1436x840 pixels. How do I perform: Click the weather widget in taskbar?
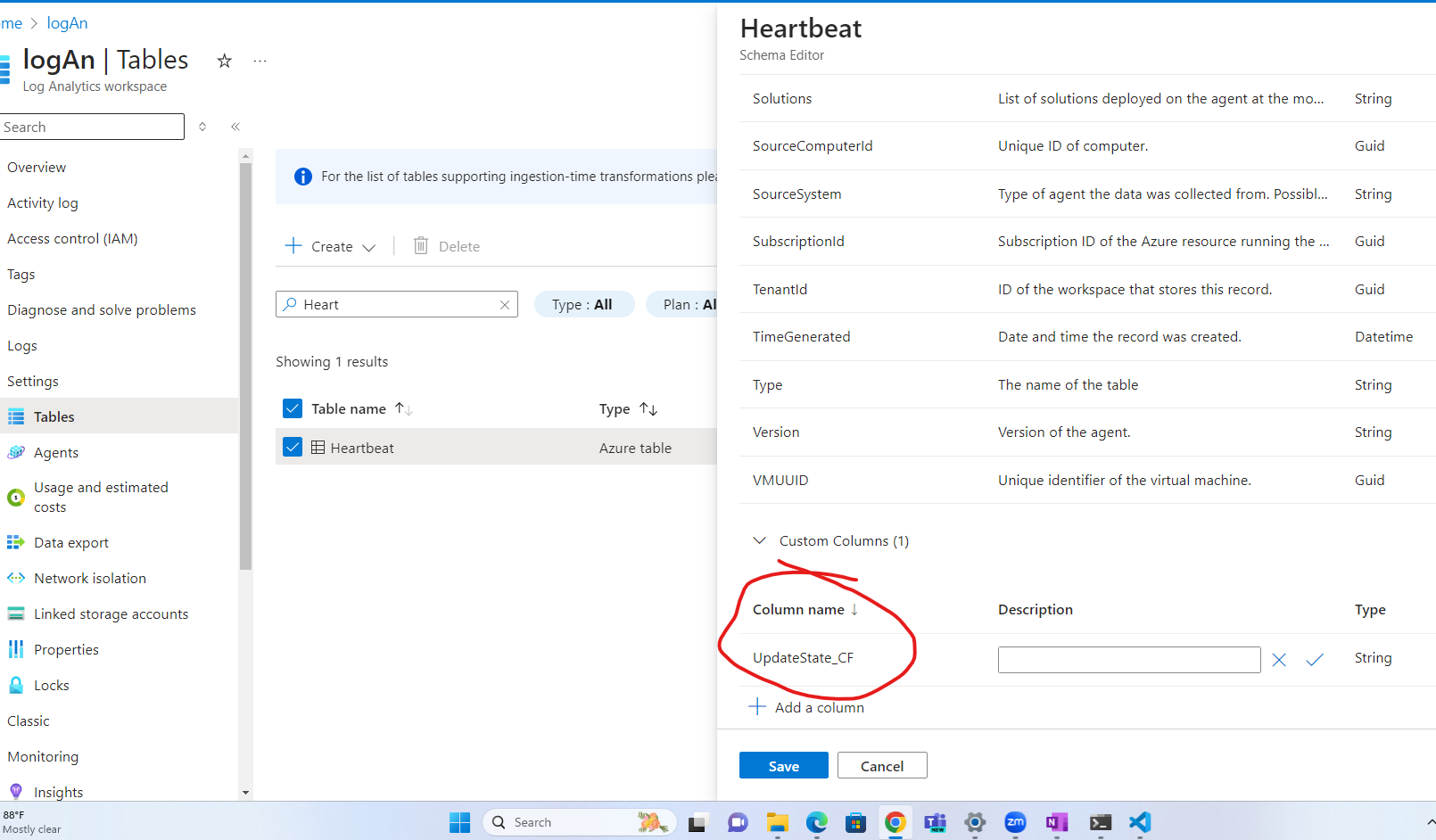pyautogui.click(x=32, y=821)
